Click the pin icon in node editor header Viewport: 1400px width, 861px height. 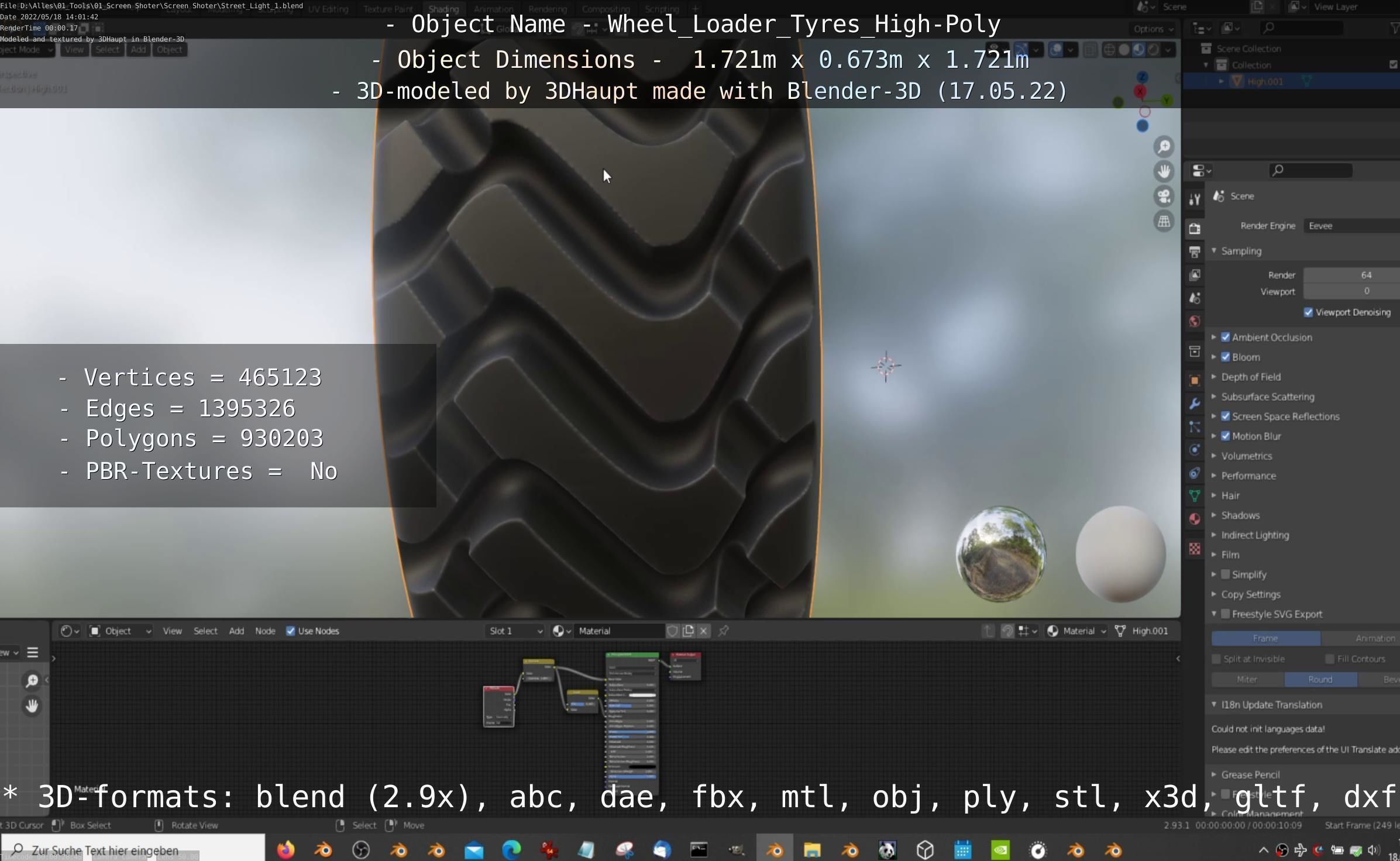point(724,631)
